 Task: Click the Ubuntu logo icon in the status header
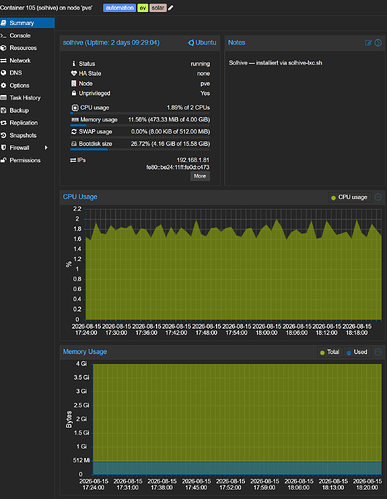click(191, 43)
